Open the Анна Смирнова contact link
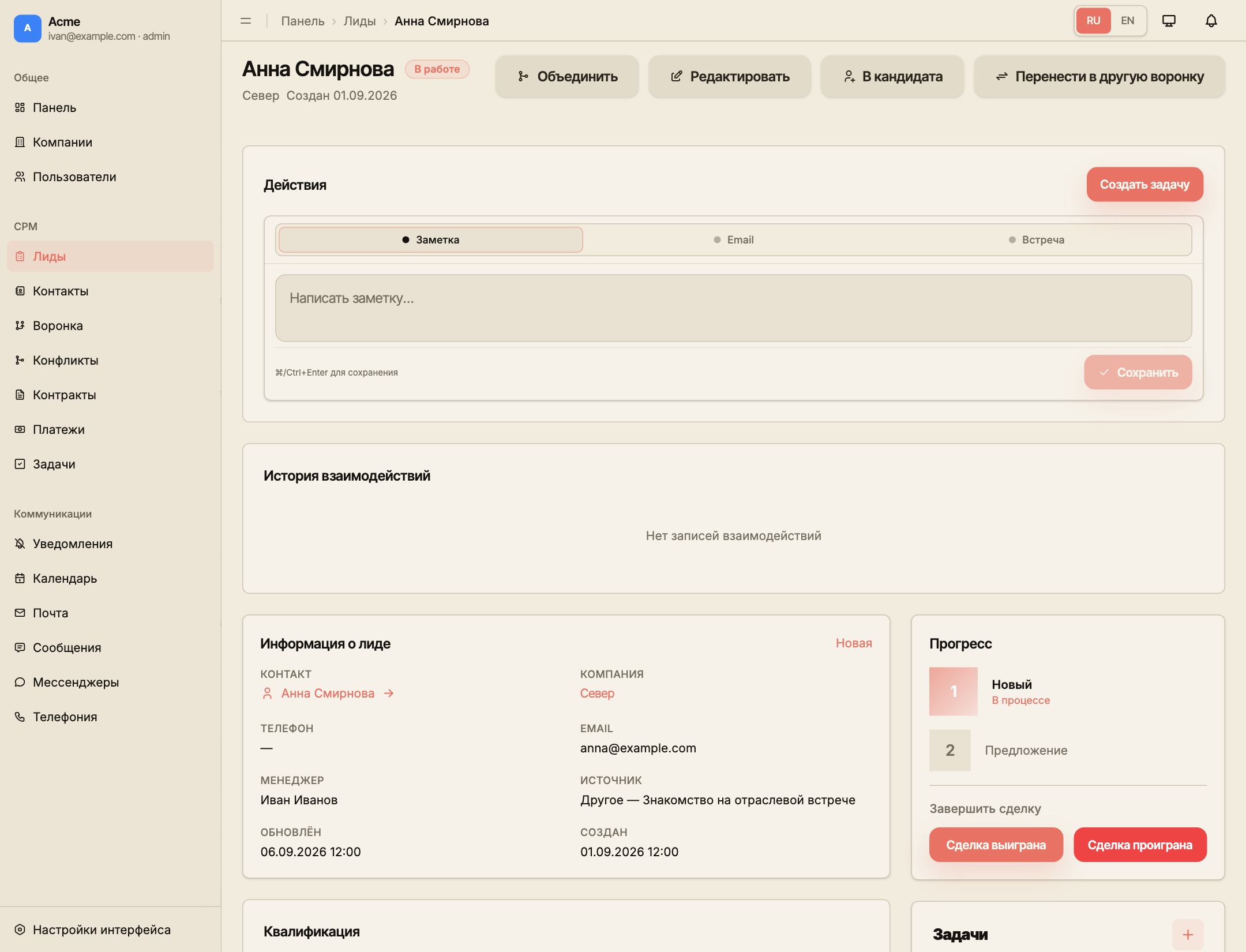This screenshot has height=952, width=1246. (x=327, y=693)
